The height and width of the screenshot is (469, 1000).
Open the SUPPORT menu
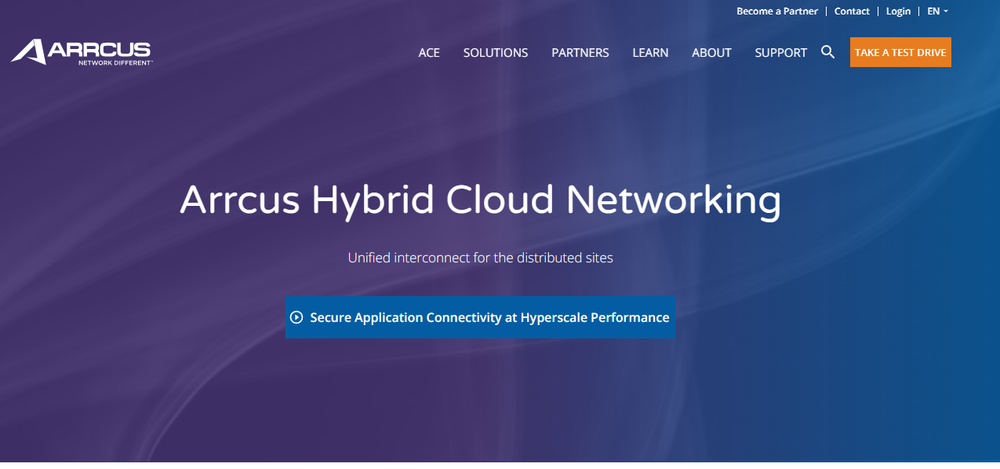[x=781, y=53]
